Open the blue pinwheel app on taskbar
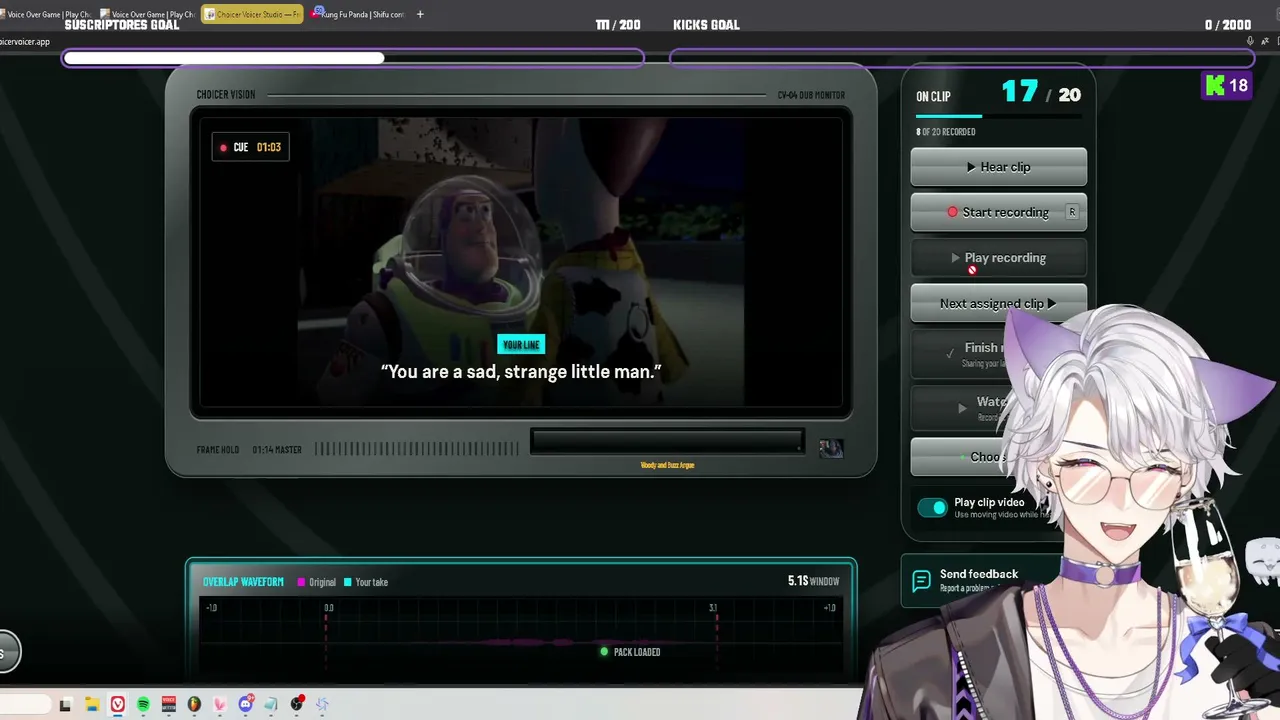The width and height of the screenshot is (1280, 720). (x=322, y=704)
